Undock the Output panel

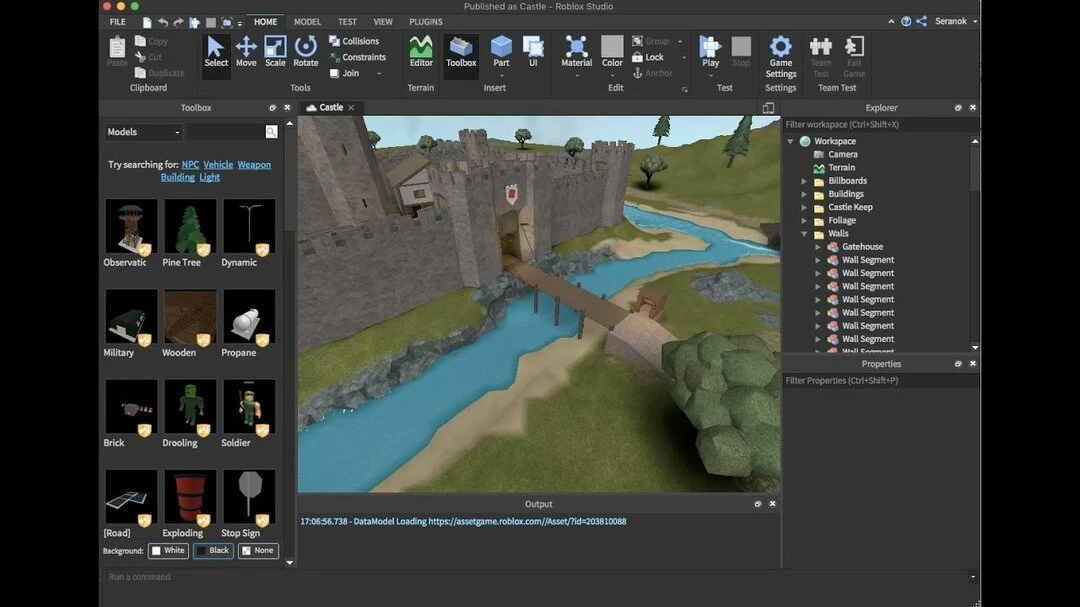point(758,504)
